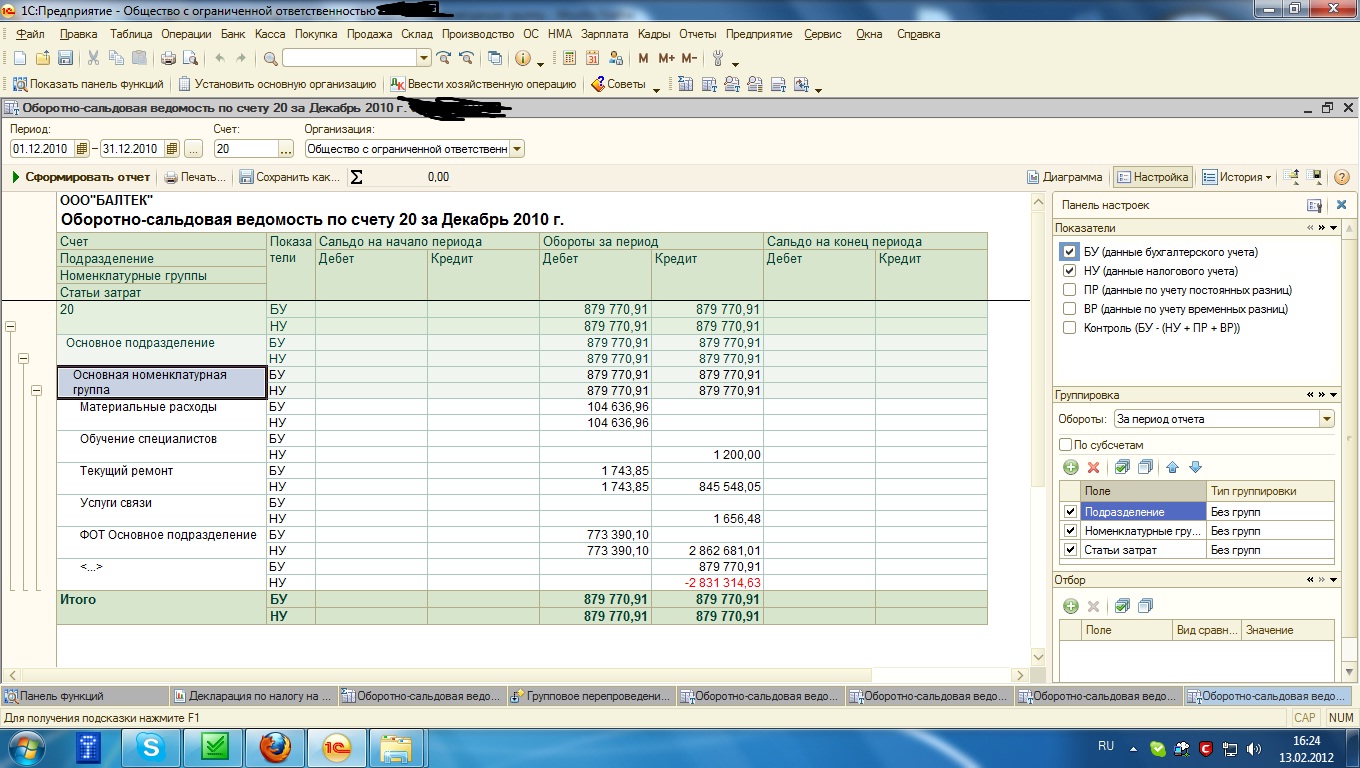Toggle the По субсчетам checkbox
This screenshot has width=1360, height=768.
click(1065, 445)
